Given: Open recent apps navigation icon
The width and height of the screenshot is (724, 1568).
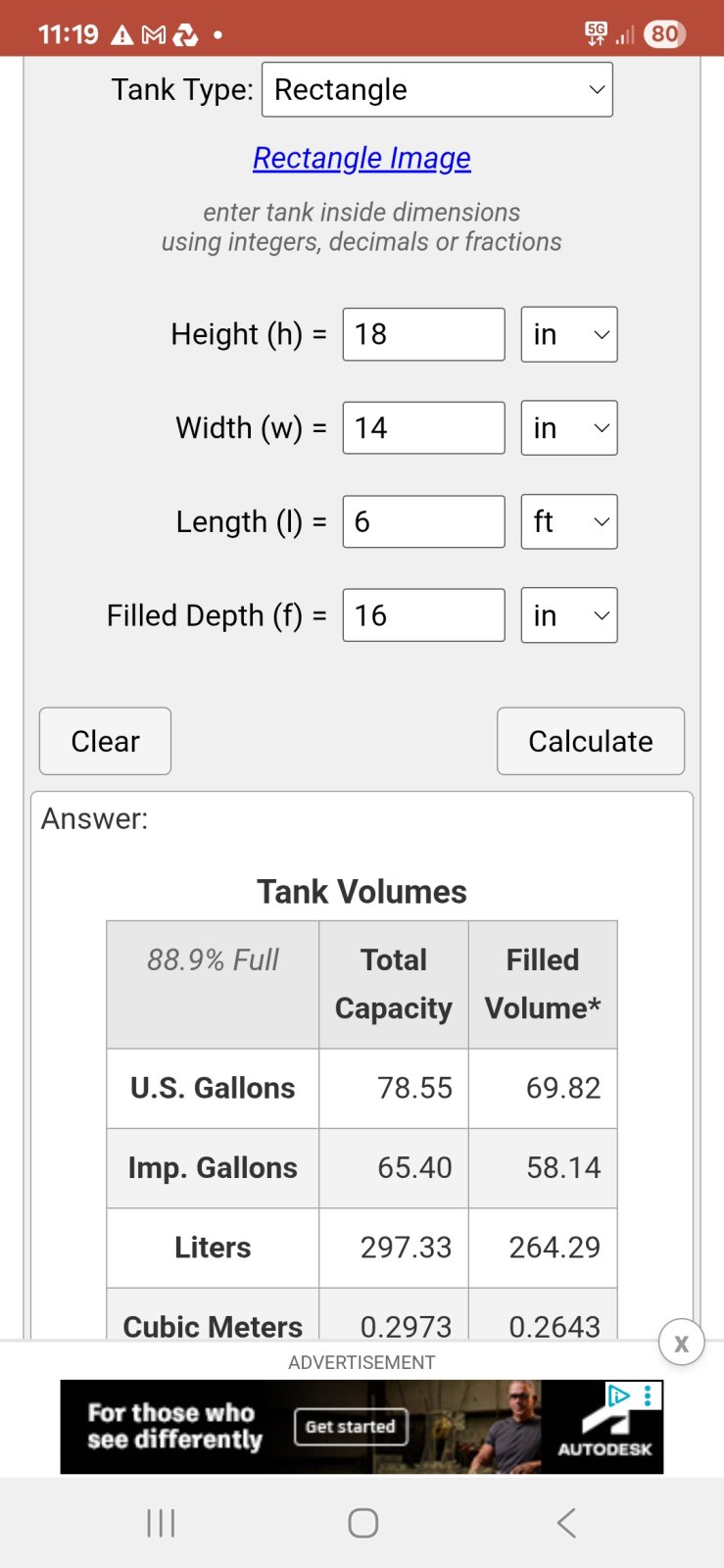Looking at the screenshot, I should 161,1523.
